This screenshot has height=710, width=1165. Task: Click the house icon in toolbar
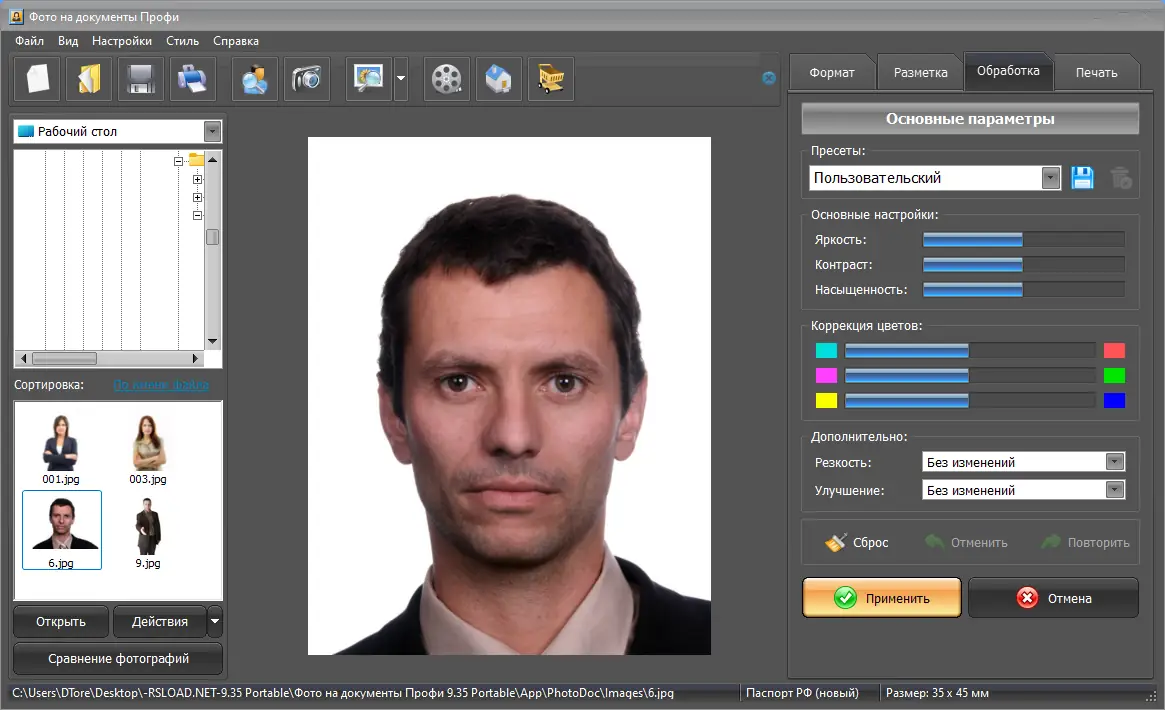pyautogui.click(x=499, y=79)
